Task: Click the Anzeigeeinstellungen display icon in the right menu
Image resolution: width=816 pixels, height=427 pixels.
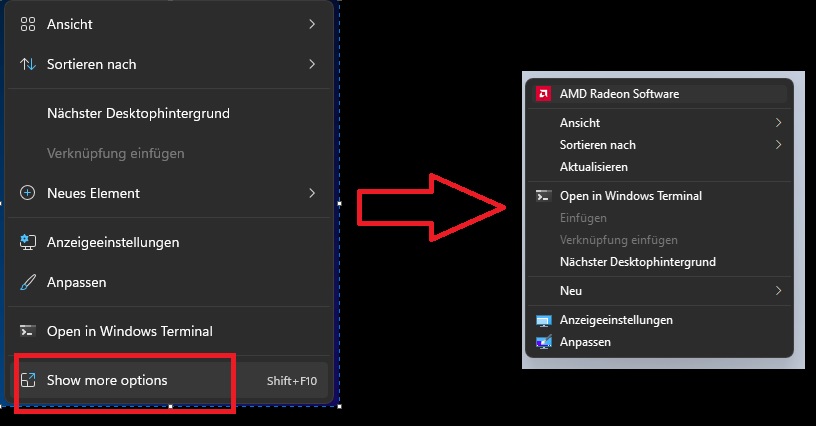Action: pyautogui.click(x=543, y=320)
